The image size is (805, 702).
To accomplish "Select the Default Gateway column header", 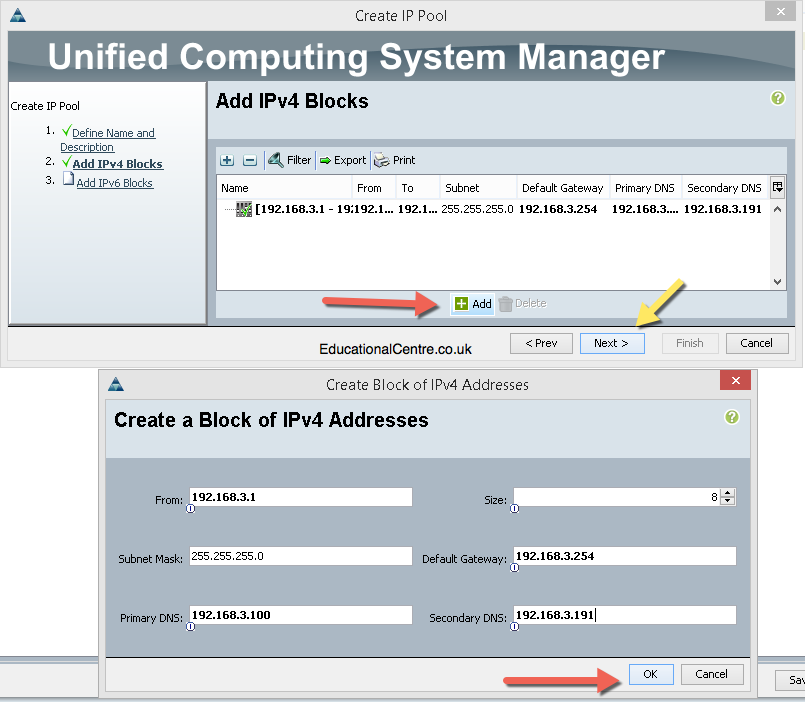I will point(562,187).
